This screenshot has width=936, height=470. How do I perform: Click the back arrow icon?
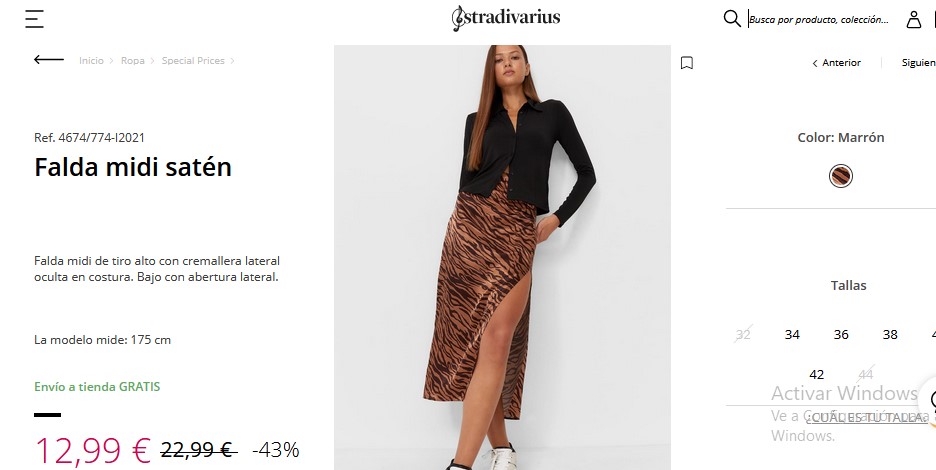49,60
